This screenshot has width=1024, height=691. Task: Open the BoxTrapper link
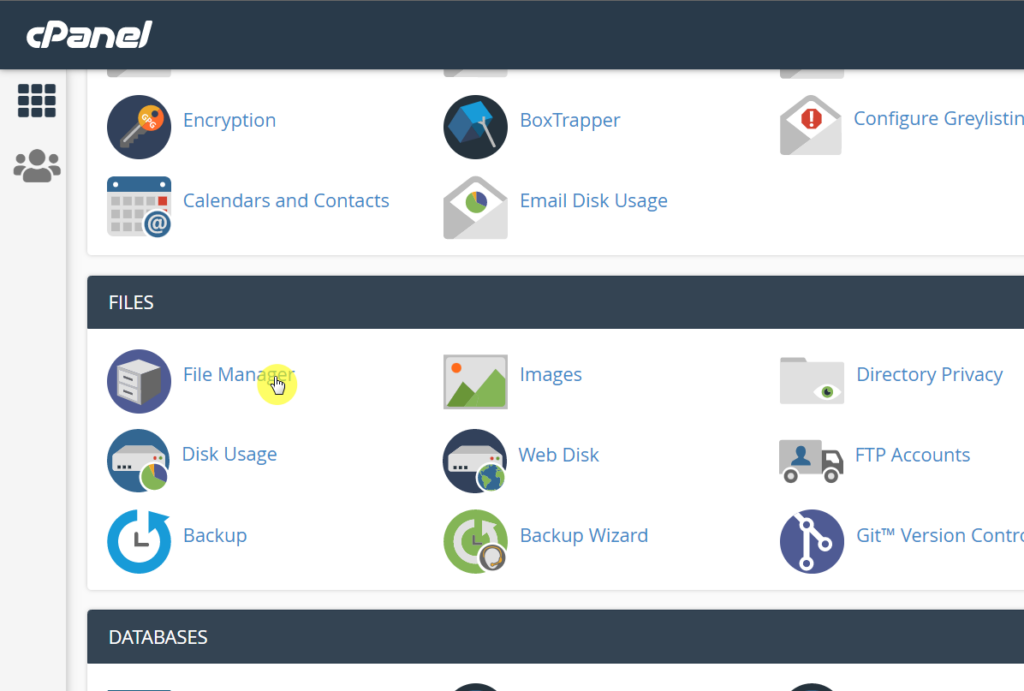click(569, 120)
